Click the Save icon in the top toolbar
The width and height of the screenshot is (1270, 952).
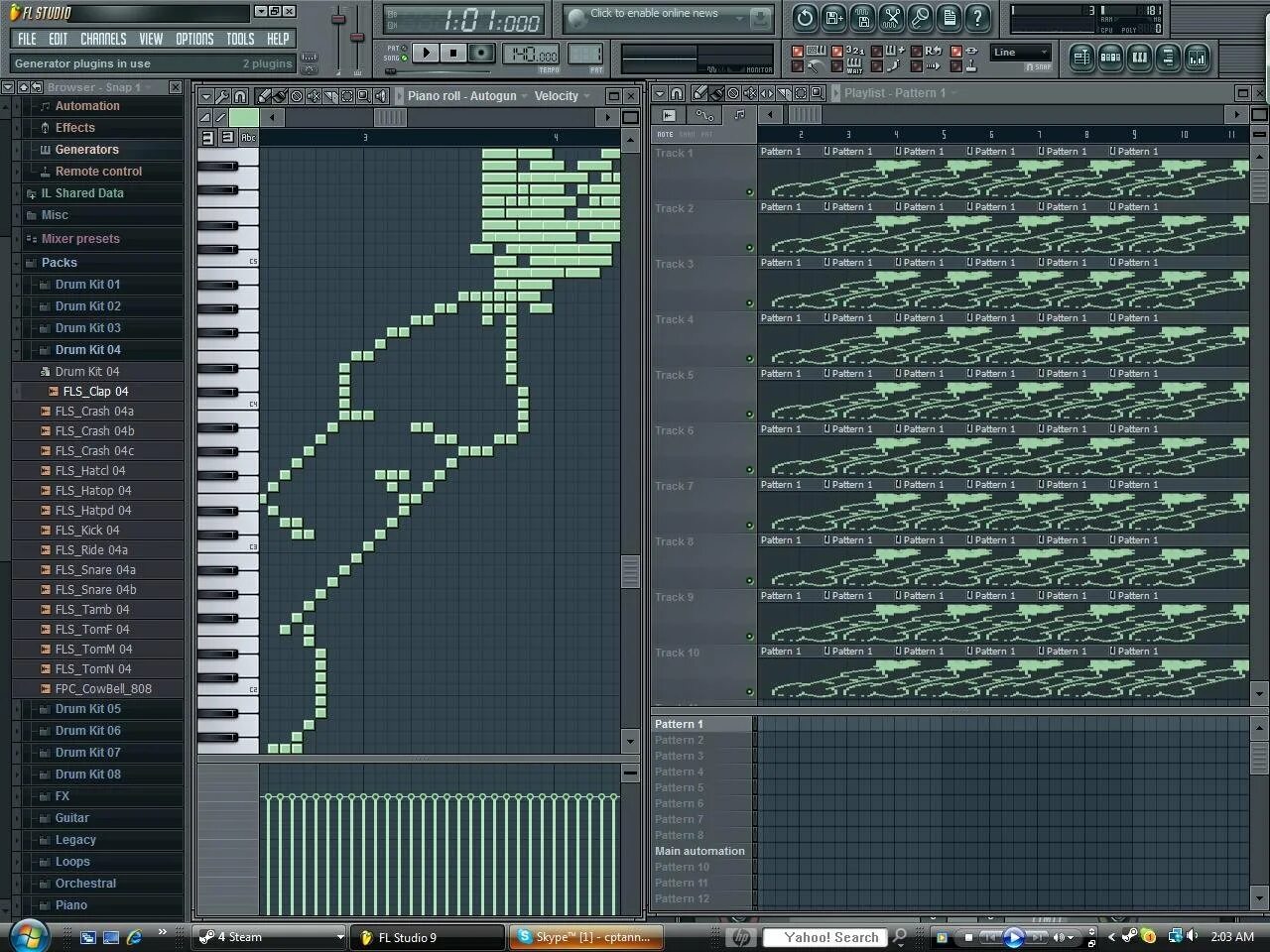click(831, 20)
